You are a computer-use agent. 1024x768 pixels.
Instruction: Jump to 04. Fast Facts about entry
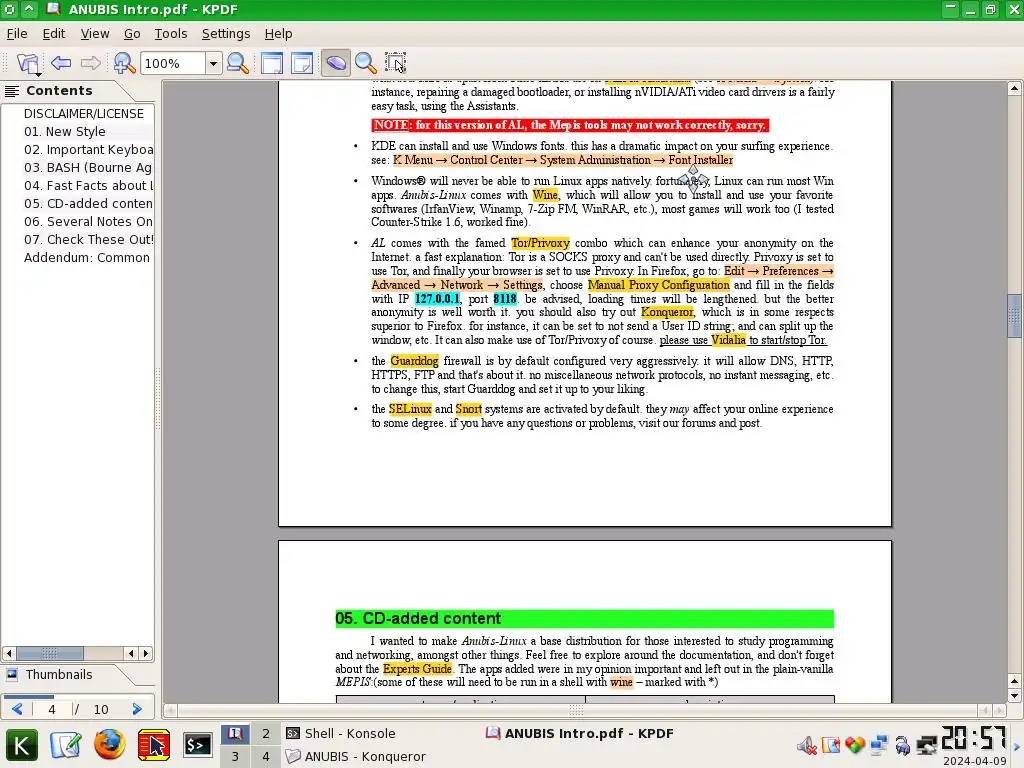(88, 185)
